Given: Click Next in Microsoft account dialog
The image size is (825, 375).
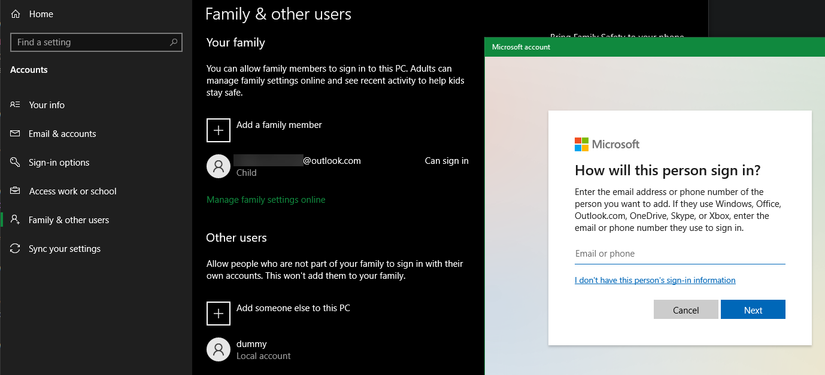Looking at the screenshot, I should click(x=753, y=310).
